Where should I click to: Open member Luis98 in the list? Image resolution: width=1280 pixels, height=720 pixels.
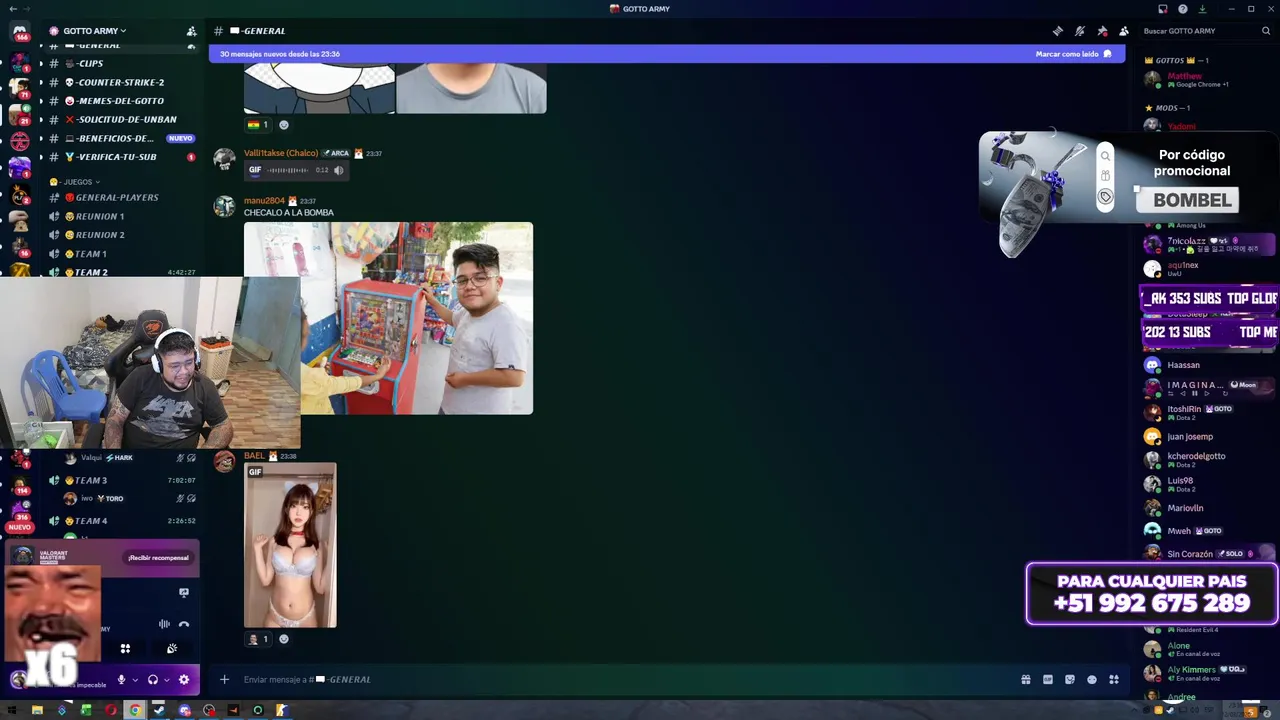(1205, 484)
